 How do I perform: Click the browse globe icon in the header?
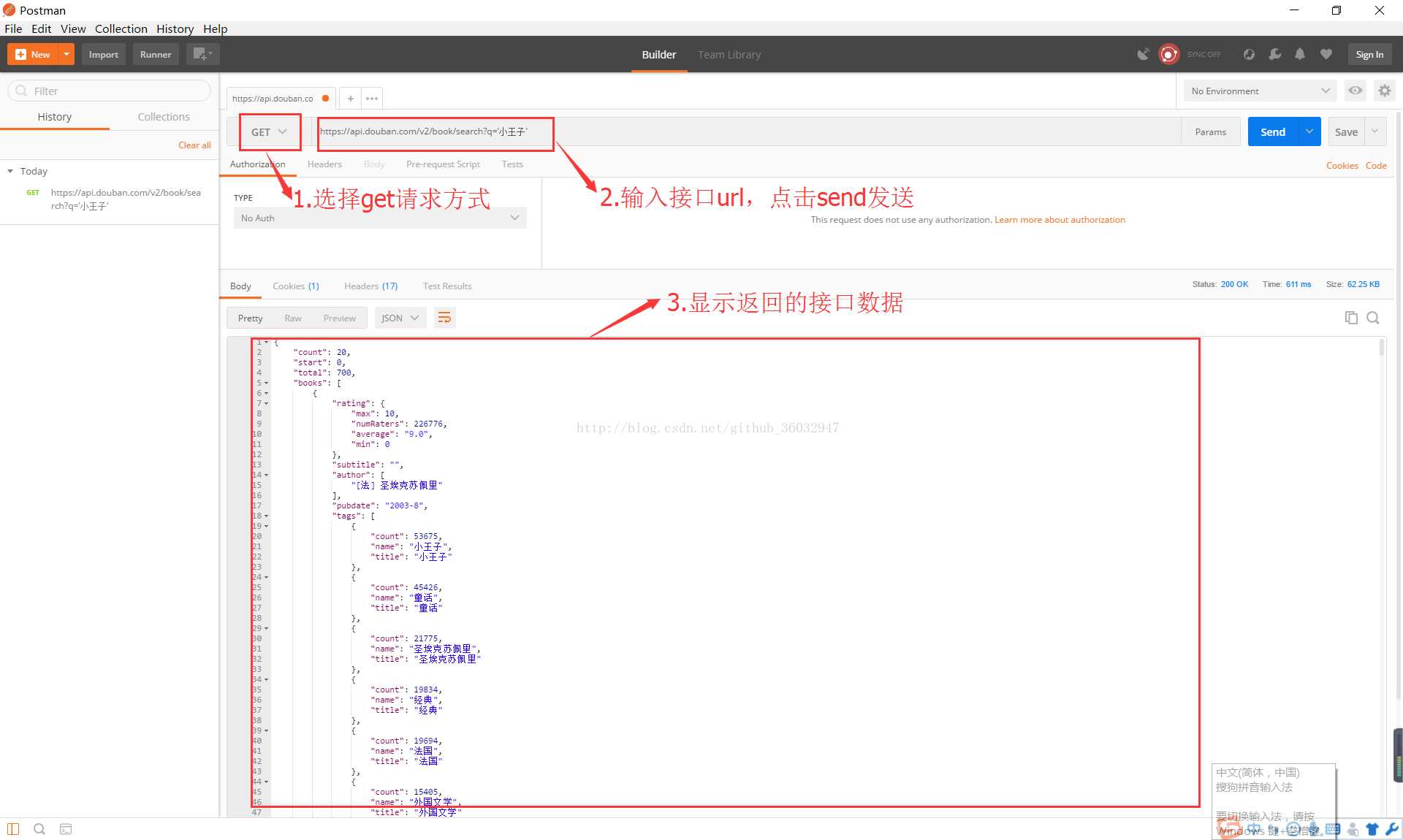1249,54
